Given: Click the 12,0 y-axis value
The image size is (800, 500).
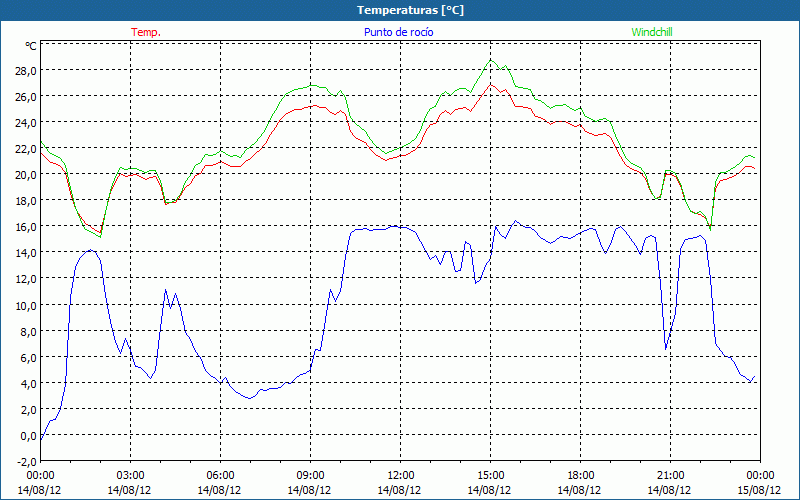Looking at the screenshot, I should pyautogui.click(x=26, y=278).
